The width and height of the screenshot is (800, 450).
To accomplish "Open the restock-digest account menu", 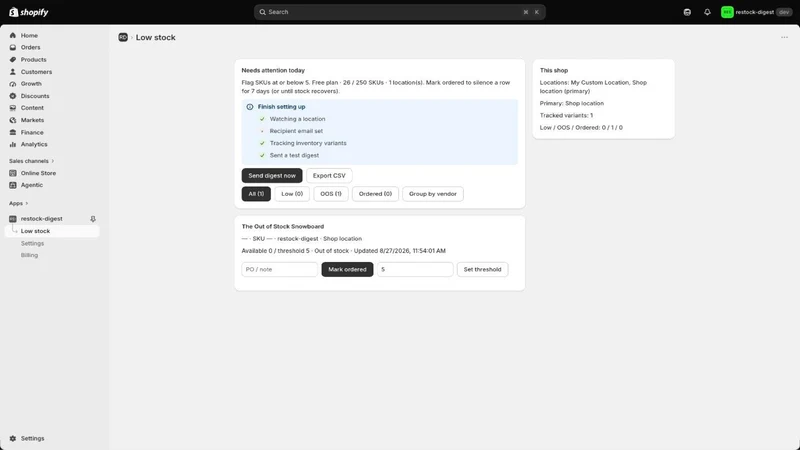I will 757,12.
